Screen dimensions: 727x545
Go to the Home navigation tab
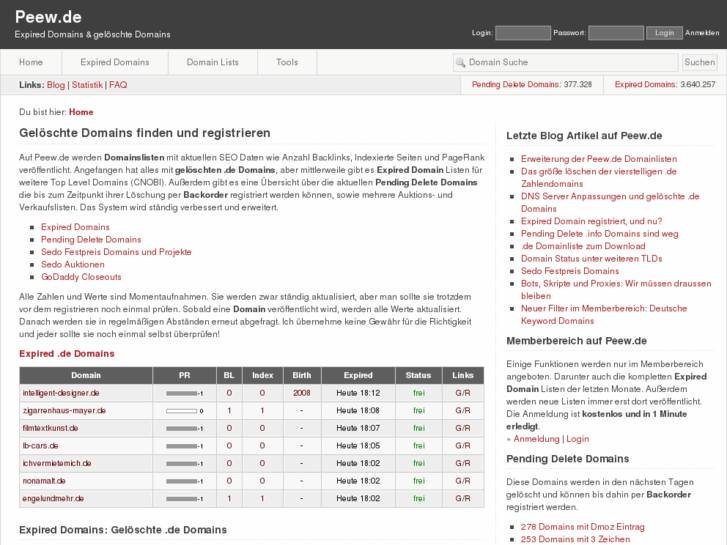point(31,62)
